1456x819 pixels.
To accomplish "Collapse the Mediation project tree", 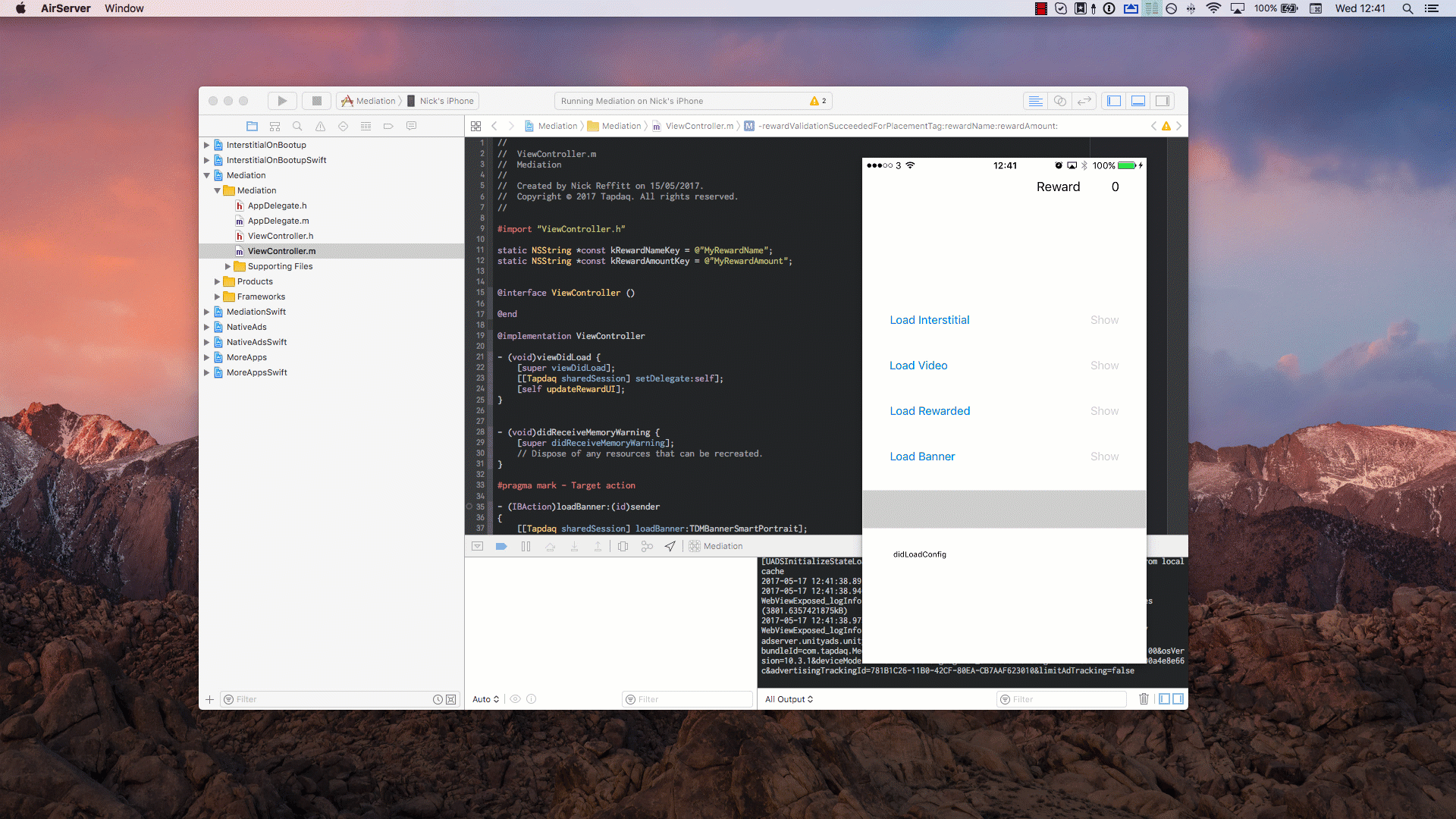I will (206, 175).
